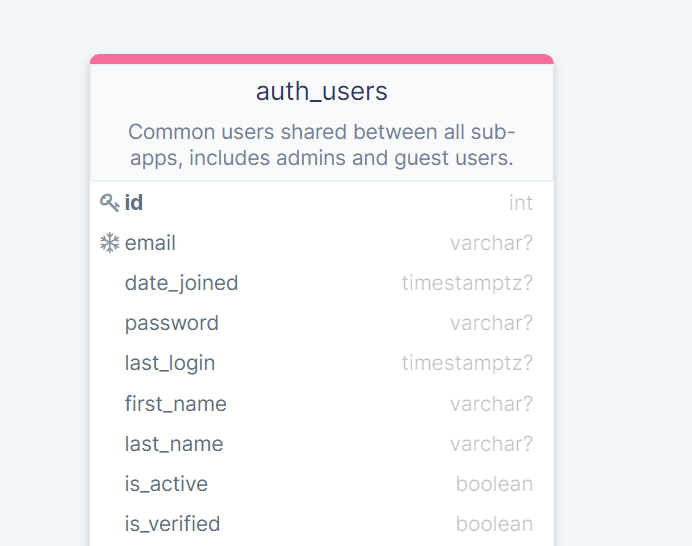Select the table description note text
692x546 pixels.
click(x=322, y=145)
